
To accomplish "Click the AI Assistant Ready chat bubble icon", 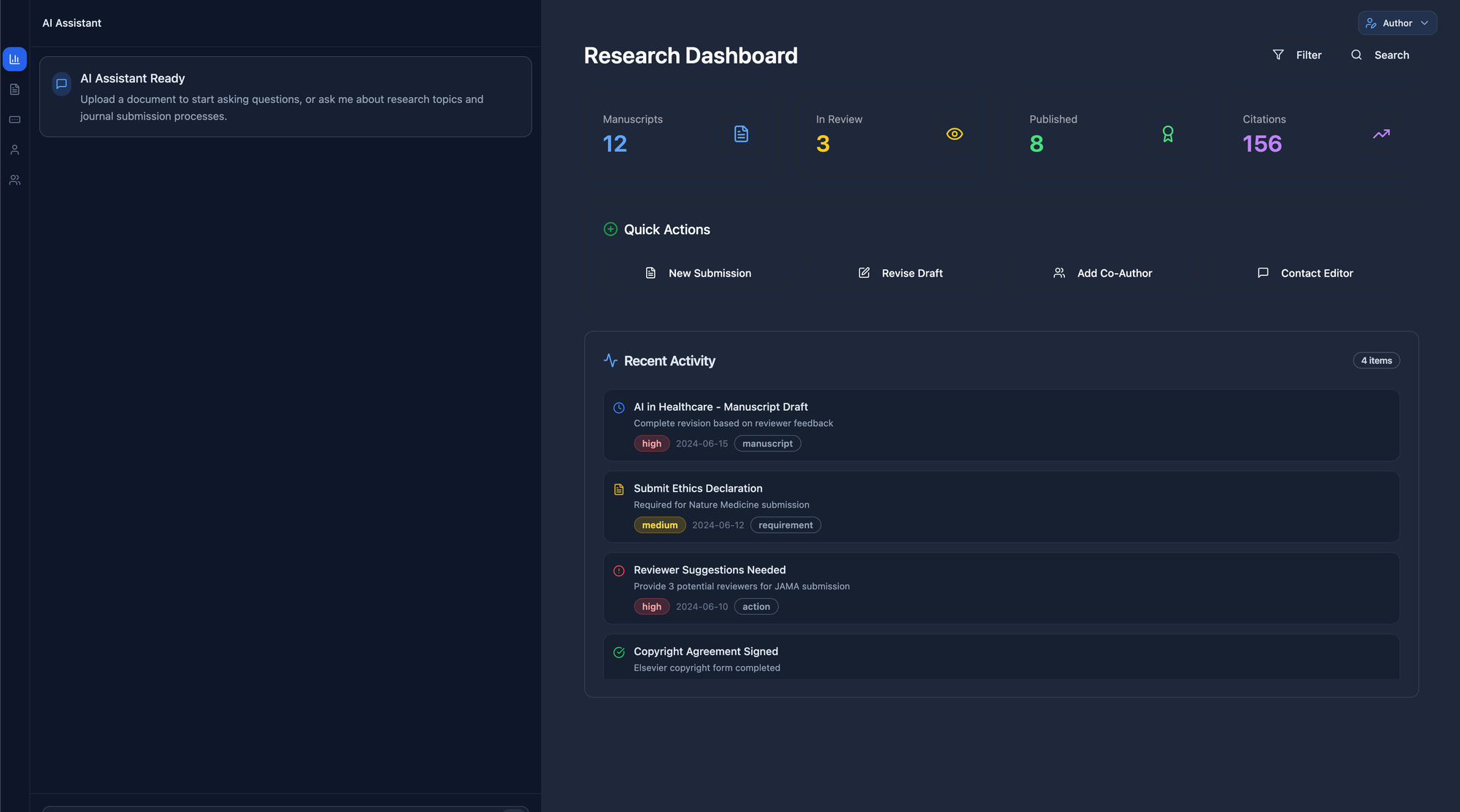I will click(62, 84).
